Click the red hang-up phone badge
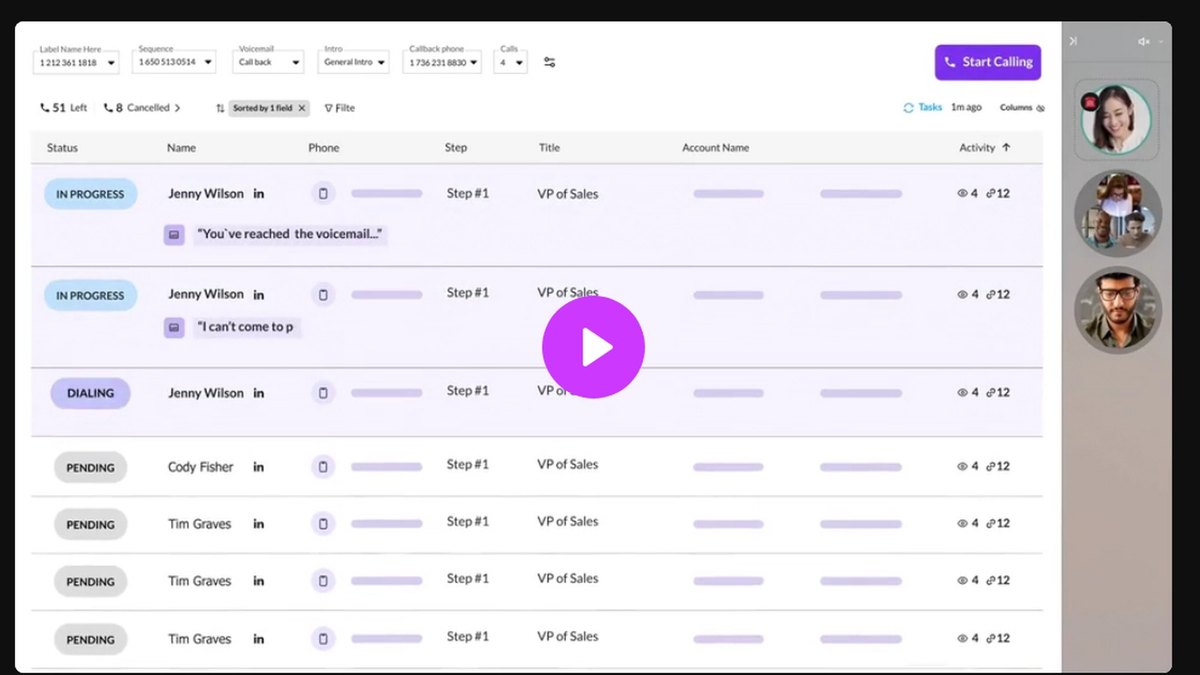 pyautogui.click(x=1090, y=101)
